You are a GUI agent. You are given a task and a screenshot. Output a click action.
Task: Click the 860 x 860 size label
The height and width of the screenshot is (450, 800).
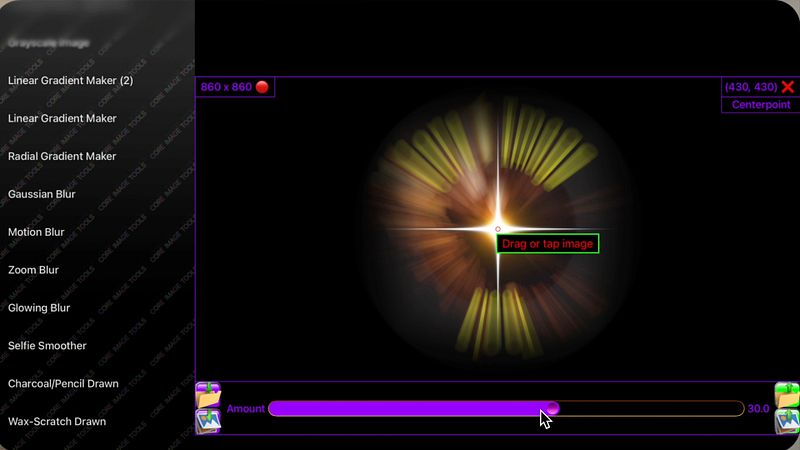226,87
